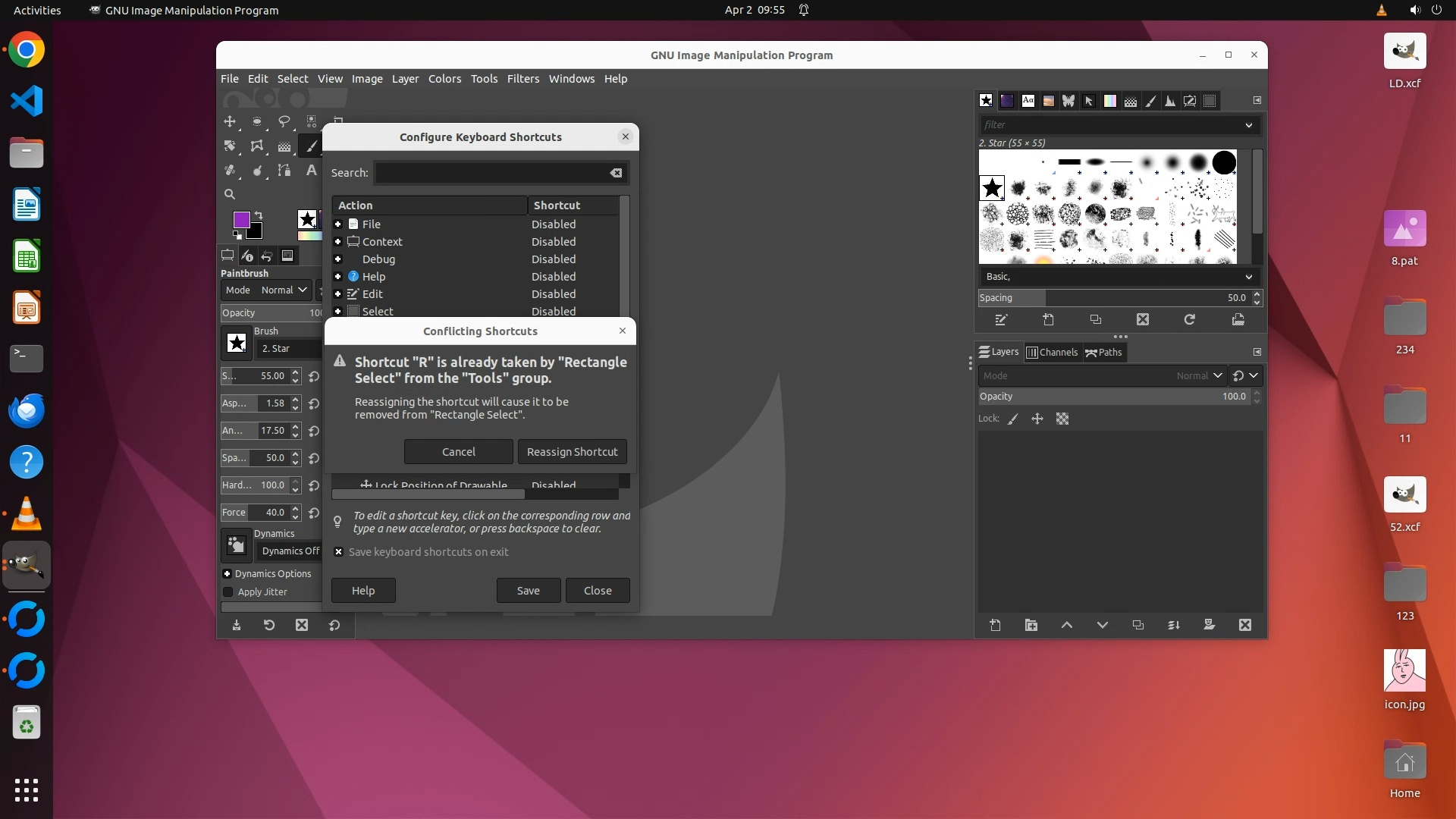Swap foreground and background colors
The height and width of the screenshot is (819, 1456).
pos(259,215)
